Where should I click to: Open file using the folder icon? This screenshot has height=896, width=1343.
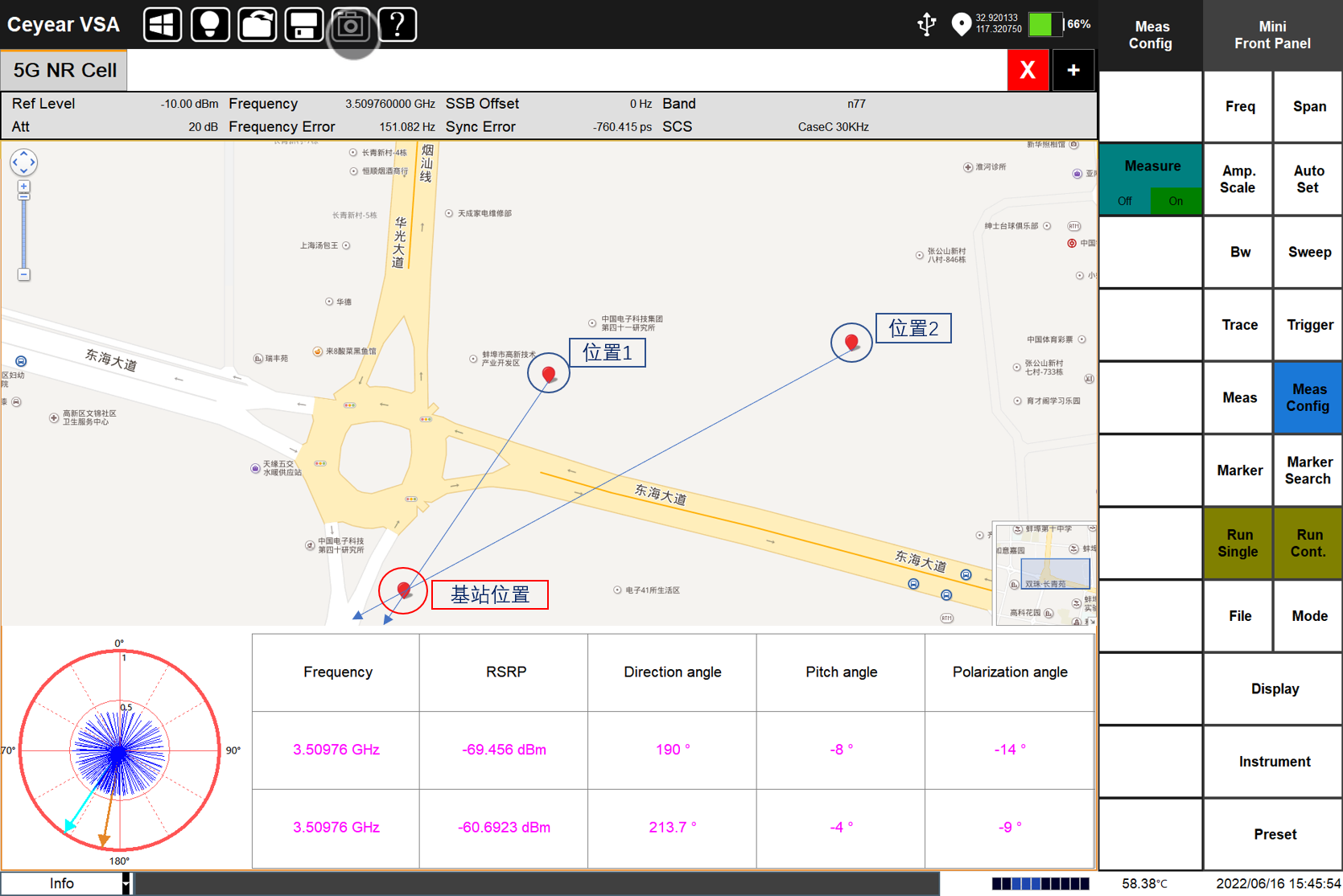(257, 25)
